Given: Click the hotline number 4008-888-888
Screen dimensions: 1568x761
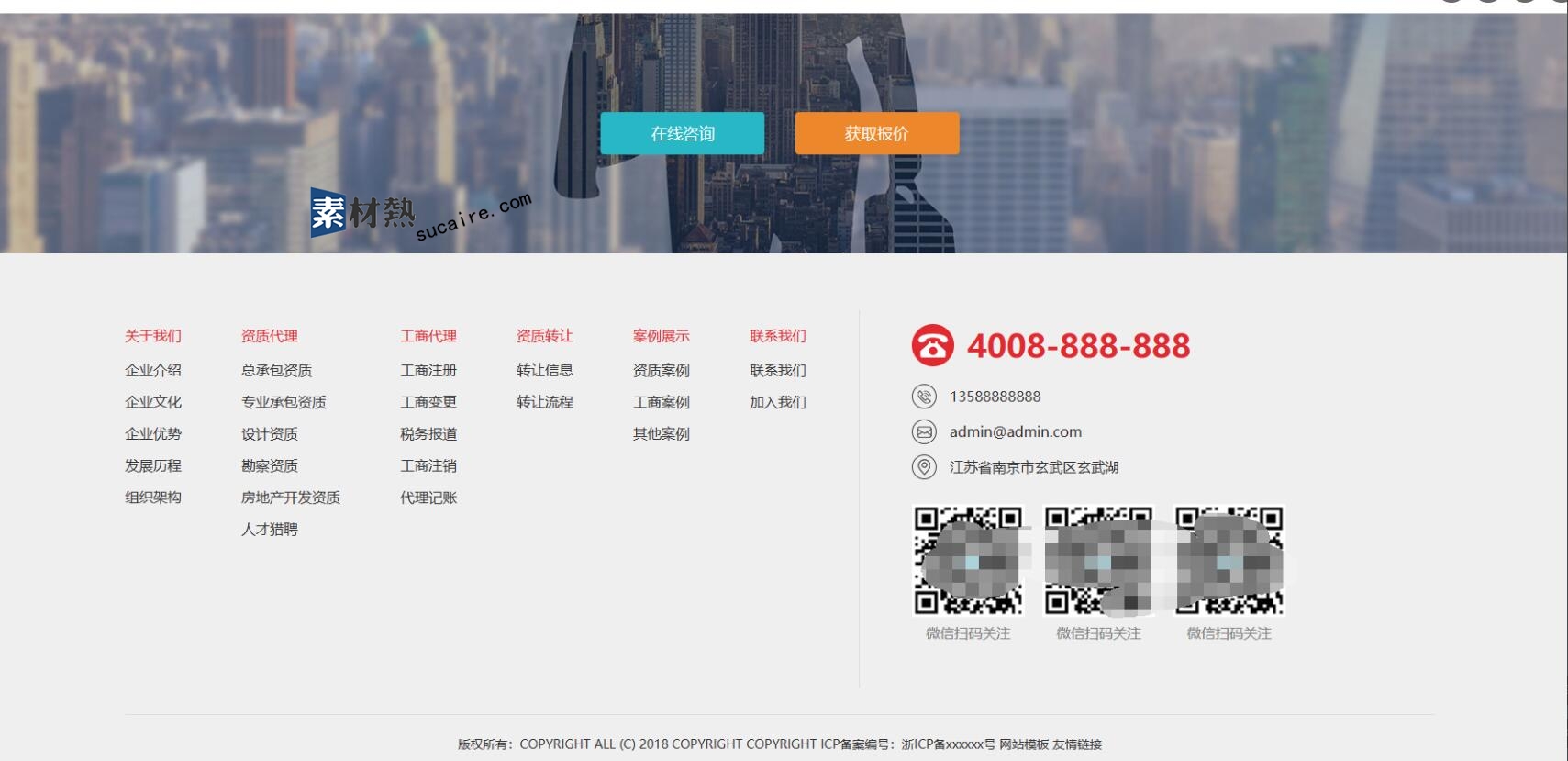Looking at the screenshot, I should [x=1078, y=346].
